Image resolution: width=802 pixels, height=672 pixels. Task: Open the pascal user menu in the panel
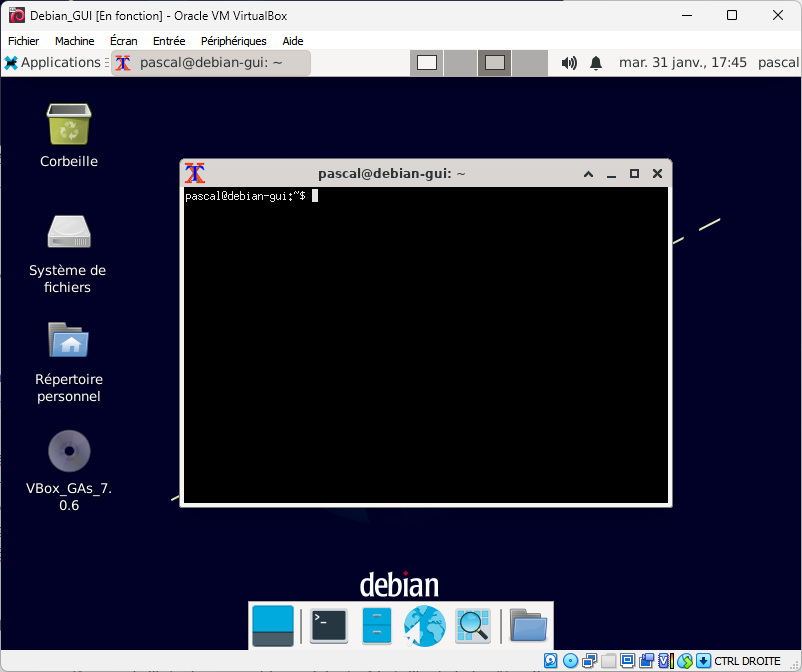tap(778, 62)
